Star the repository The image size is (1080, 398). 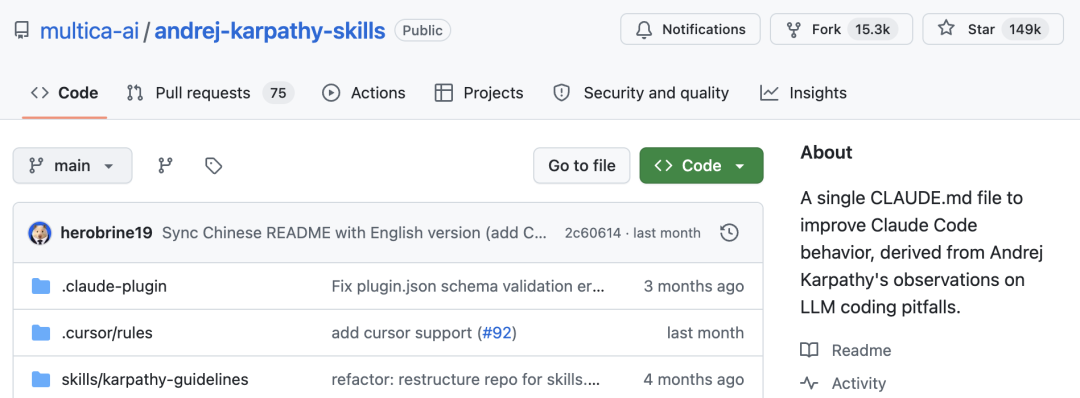coord(993,30)
